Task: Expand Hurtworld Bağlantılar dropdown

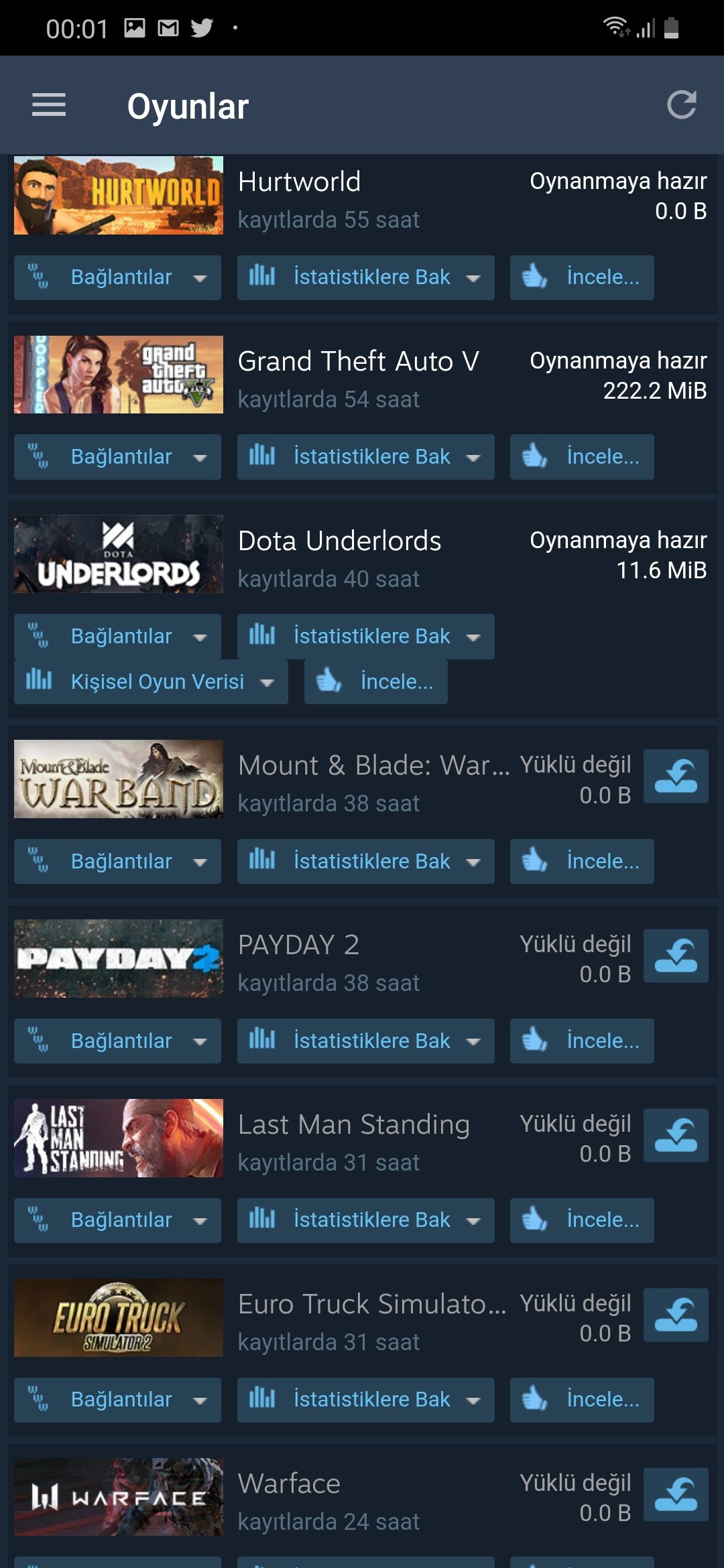Action: point(117,277)
